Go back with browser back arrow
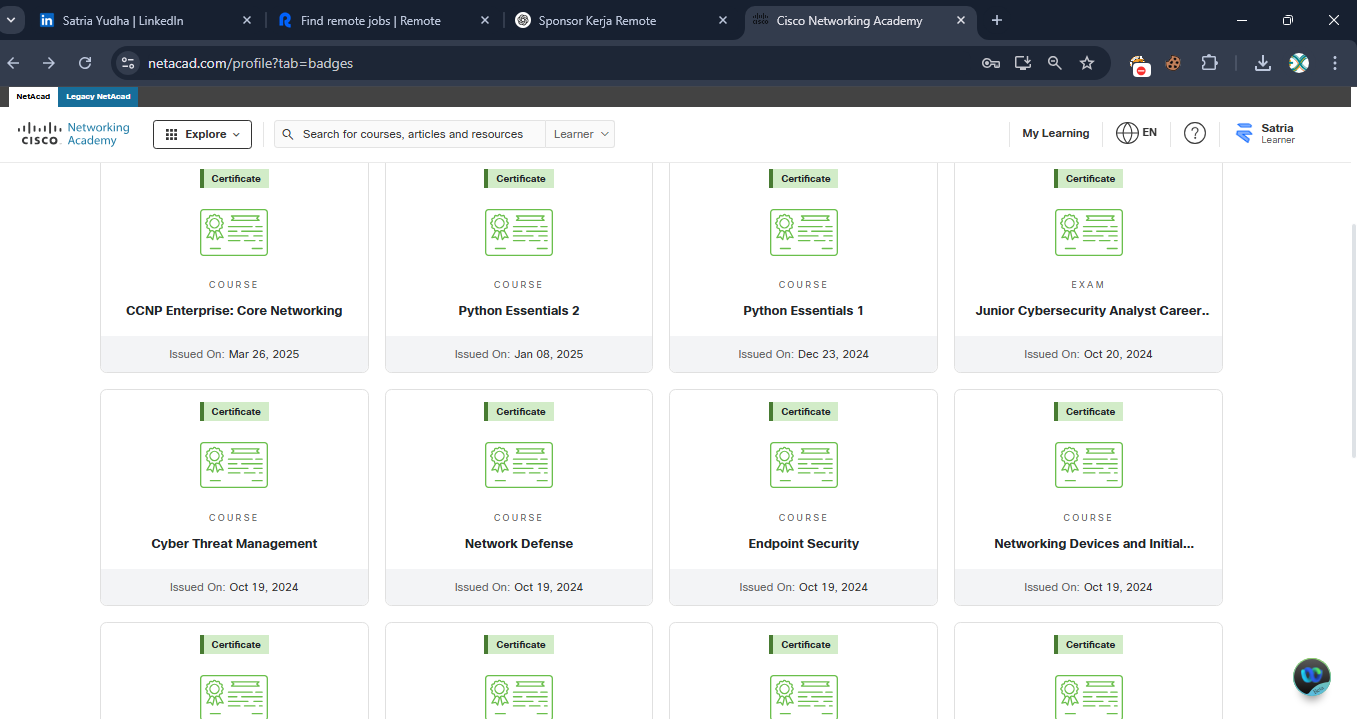This screenshot has width=1357, height=719. [x=14, y=63]
